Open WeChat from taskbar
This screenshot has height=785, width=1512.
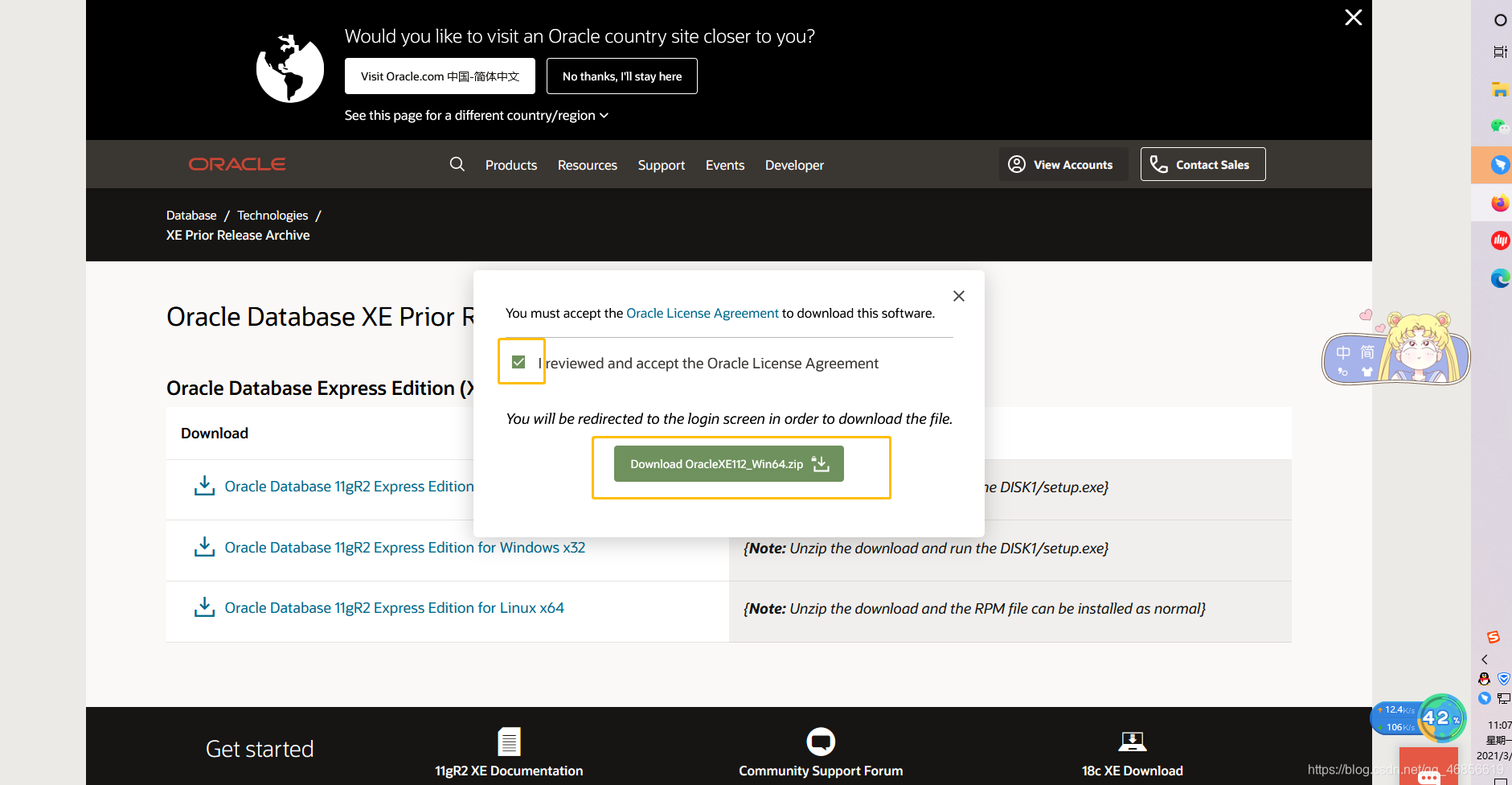1500,126
